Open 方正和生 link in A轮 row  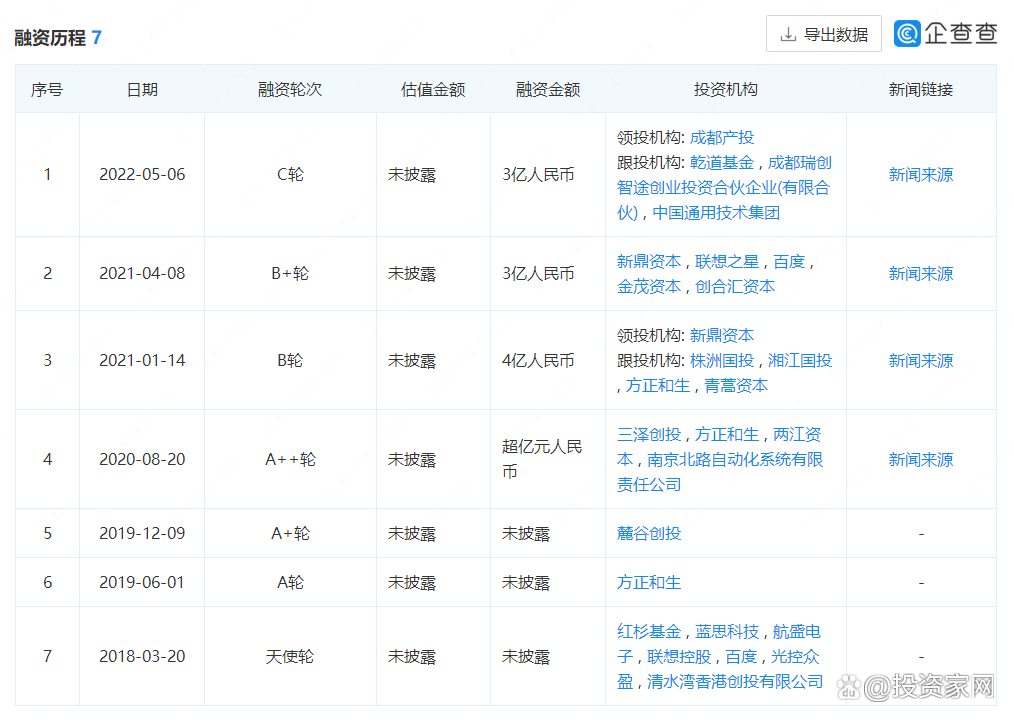pos(649,582)
